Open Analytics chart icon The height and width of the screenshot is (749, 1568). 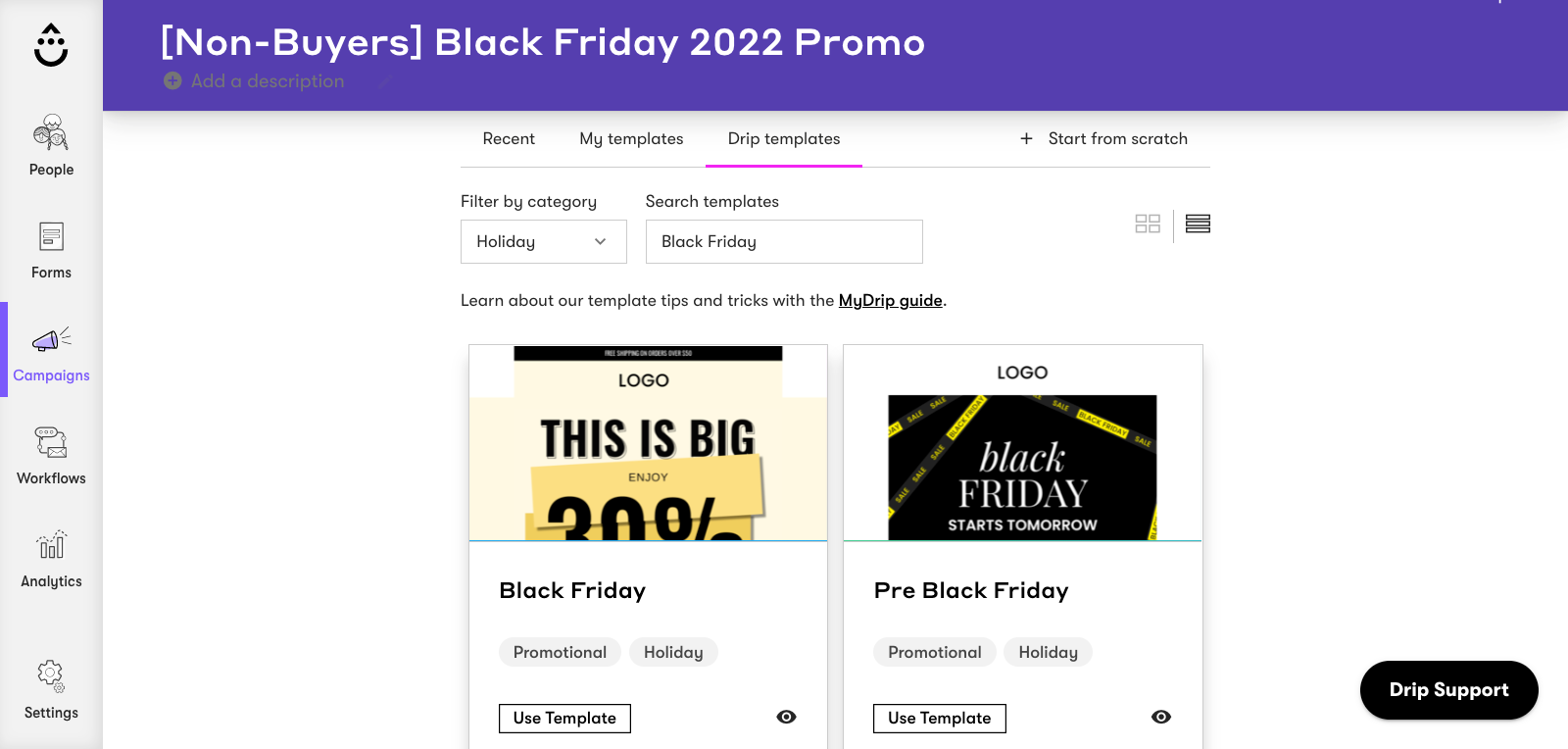point(51,545)
